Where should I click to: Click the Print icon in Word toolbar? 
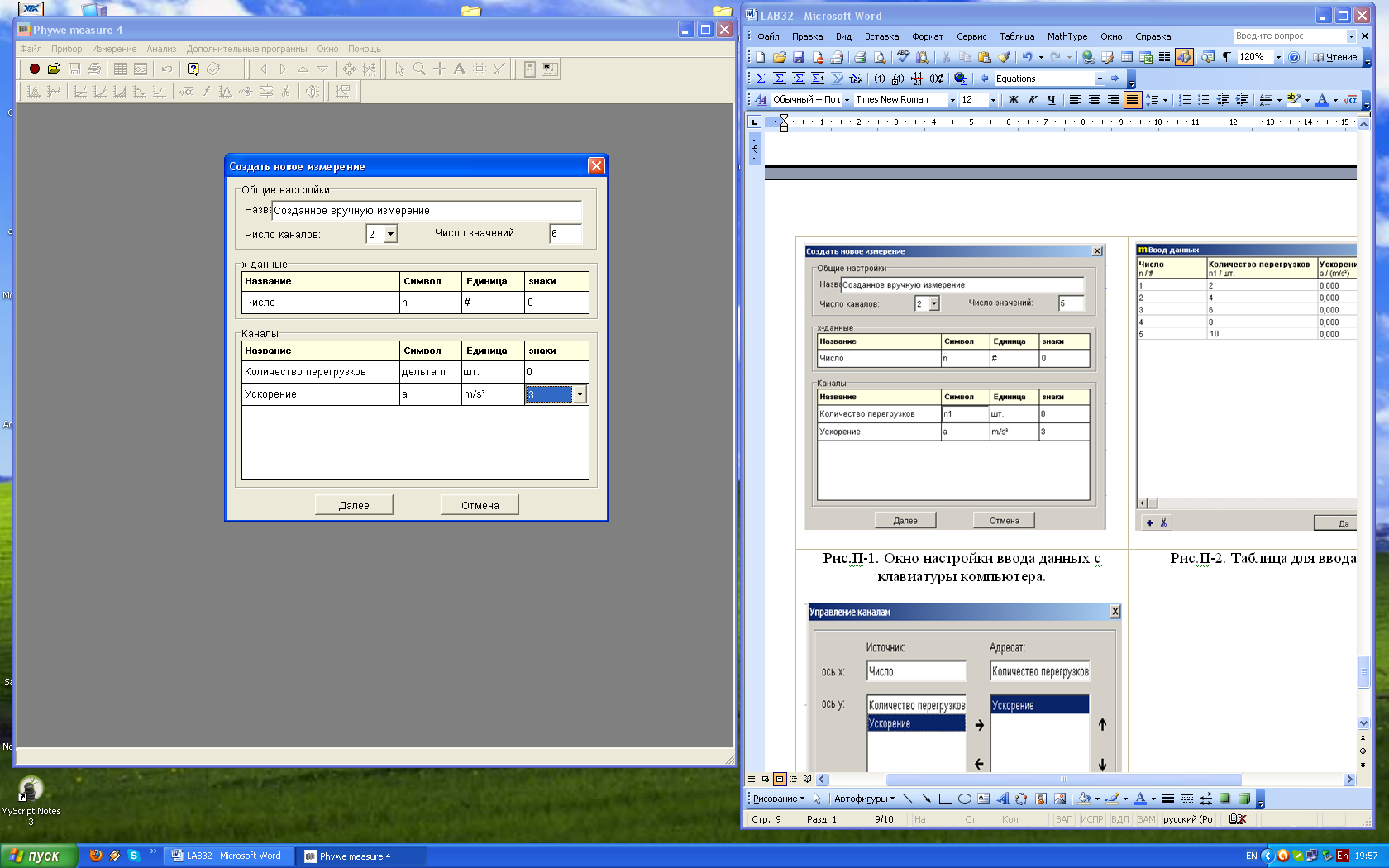coord(860,57)
